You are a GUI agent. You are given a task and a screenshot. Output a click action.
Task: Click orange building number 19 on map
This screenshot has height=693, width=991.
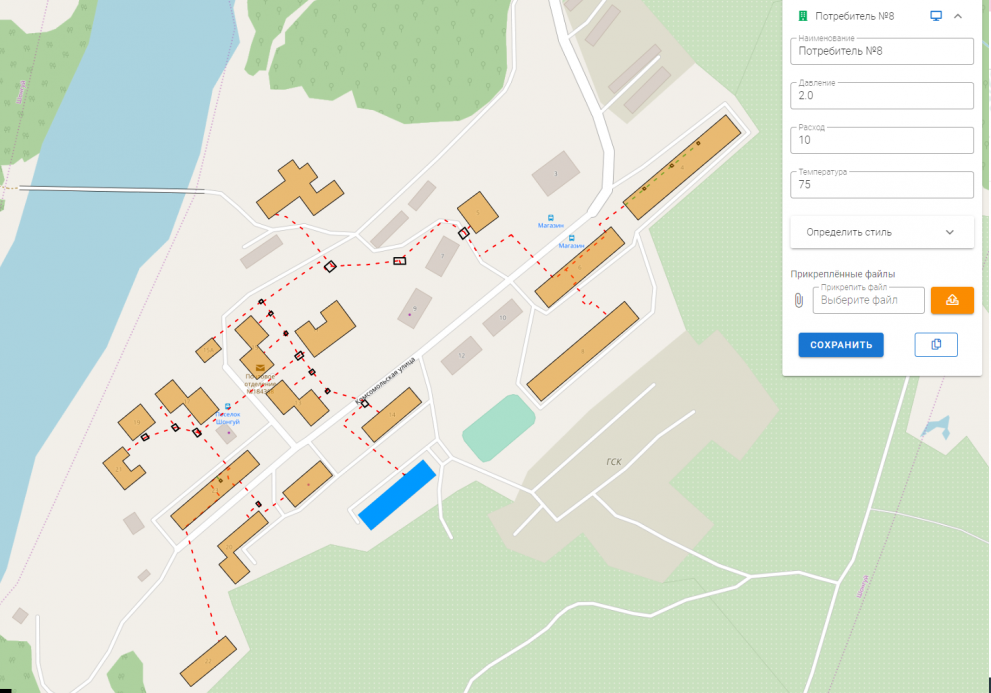[x=135, y=421]
